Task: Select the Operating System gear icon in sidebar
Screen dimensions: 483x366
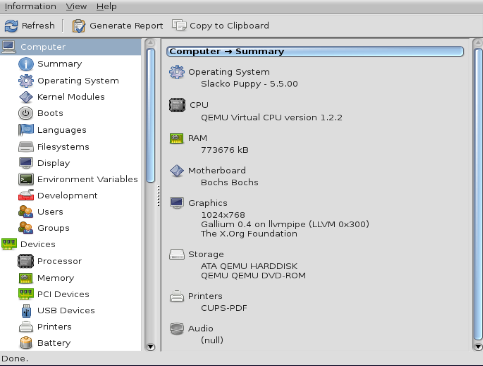Action: pyautogui.click(x=26, y=81)
